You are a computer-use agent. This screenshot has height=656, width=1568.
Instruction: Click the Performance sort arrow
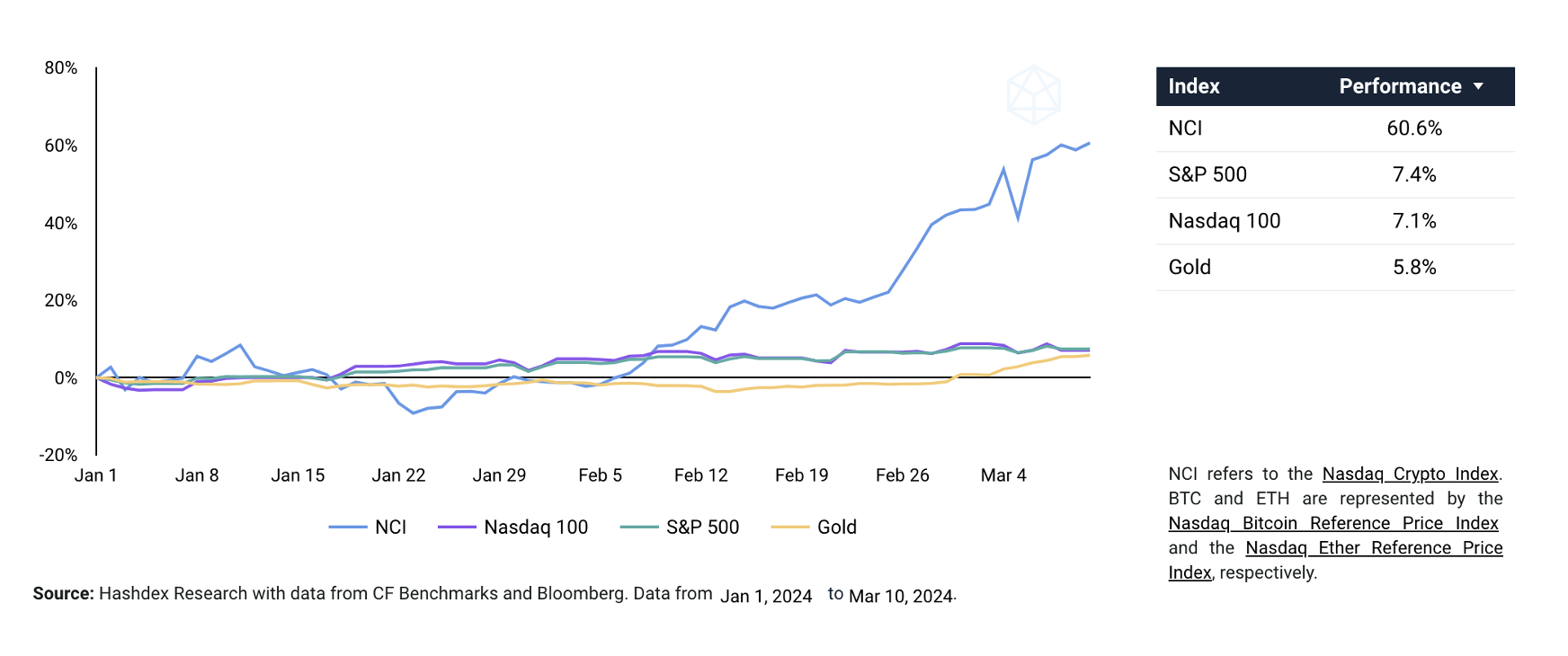pos(1478,86)
